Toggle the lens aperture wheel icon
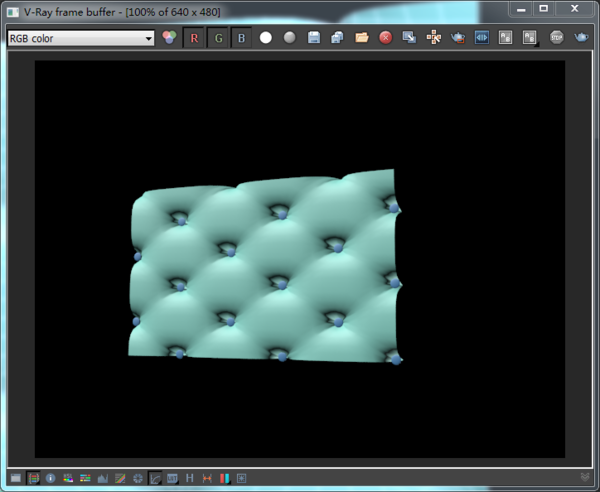The width and height of the screenshot is (600, 492). point(138,478)
